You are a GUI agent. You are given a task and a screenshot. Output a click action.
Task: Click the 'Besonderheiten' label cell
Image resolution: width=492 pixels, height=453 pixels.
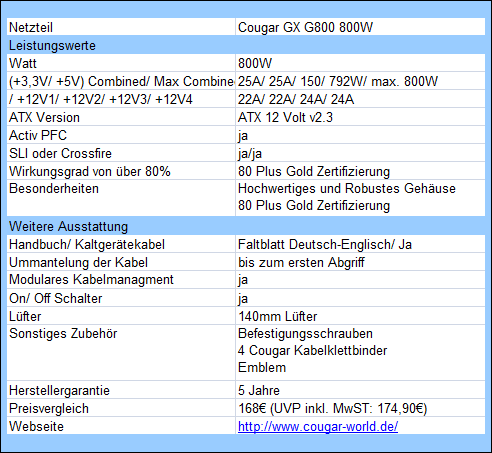pyautogui.click(x=121, y=198)
